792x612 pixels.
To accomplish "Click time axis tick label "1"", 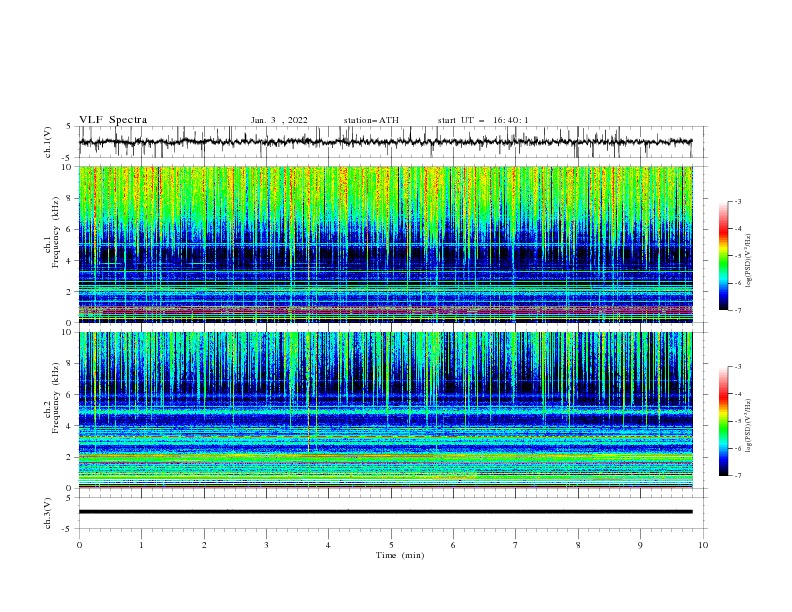I will 141,545.
